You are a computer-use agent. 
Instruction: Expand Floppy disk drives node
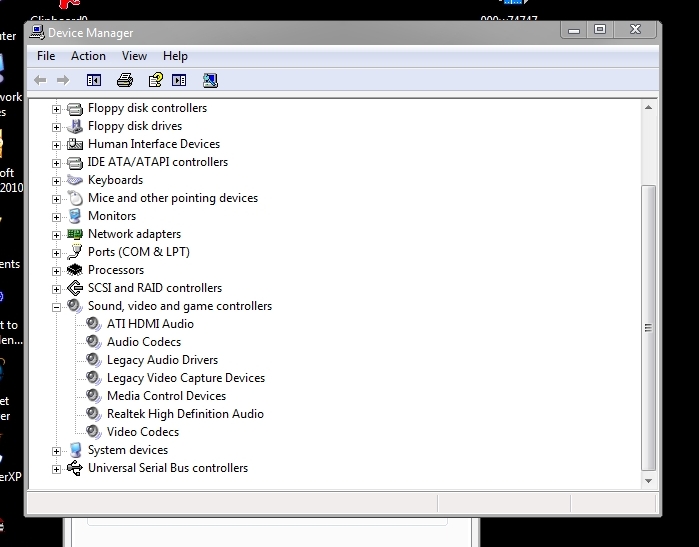56,127
